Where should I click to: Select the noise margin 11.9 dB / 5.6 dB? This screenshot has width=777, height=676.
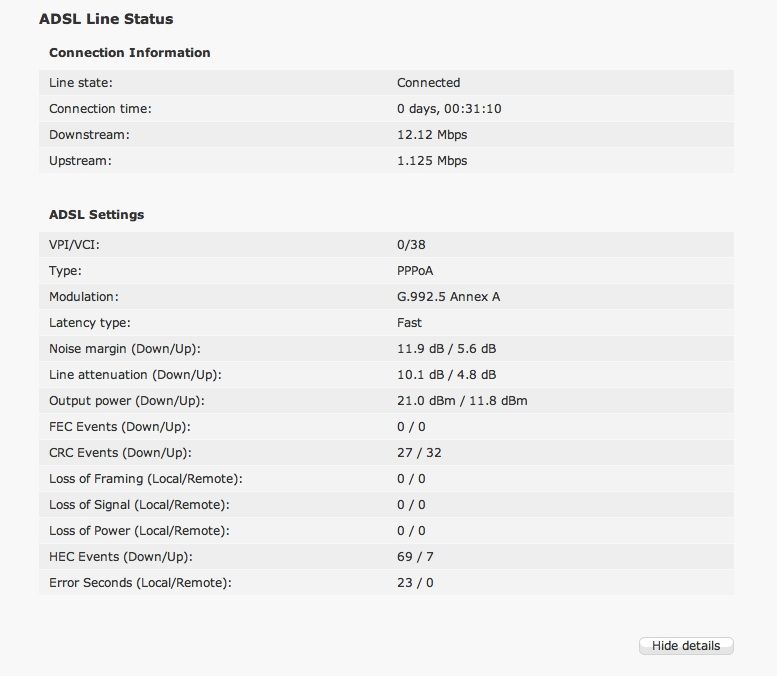coord(446,349)
